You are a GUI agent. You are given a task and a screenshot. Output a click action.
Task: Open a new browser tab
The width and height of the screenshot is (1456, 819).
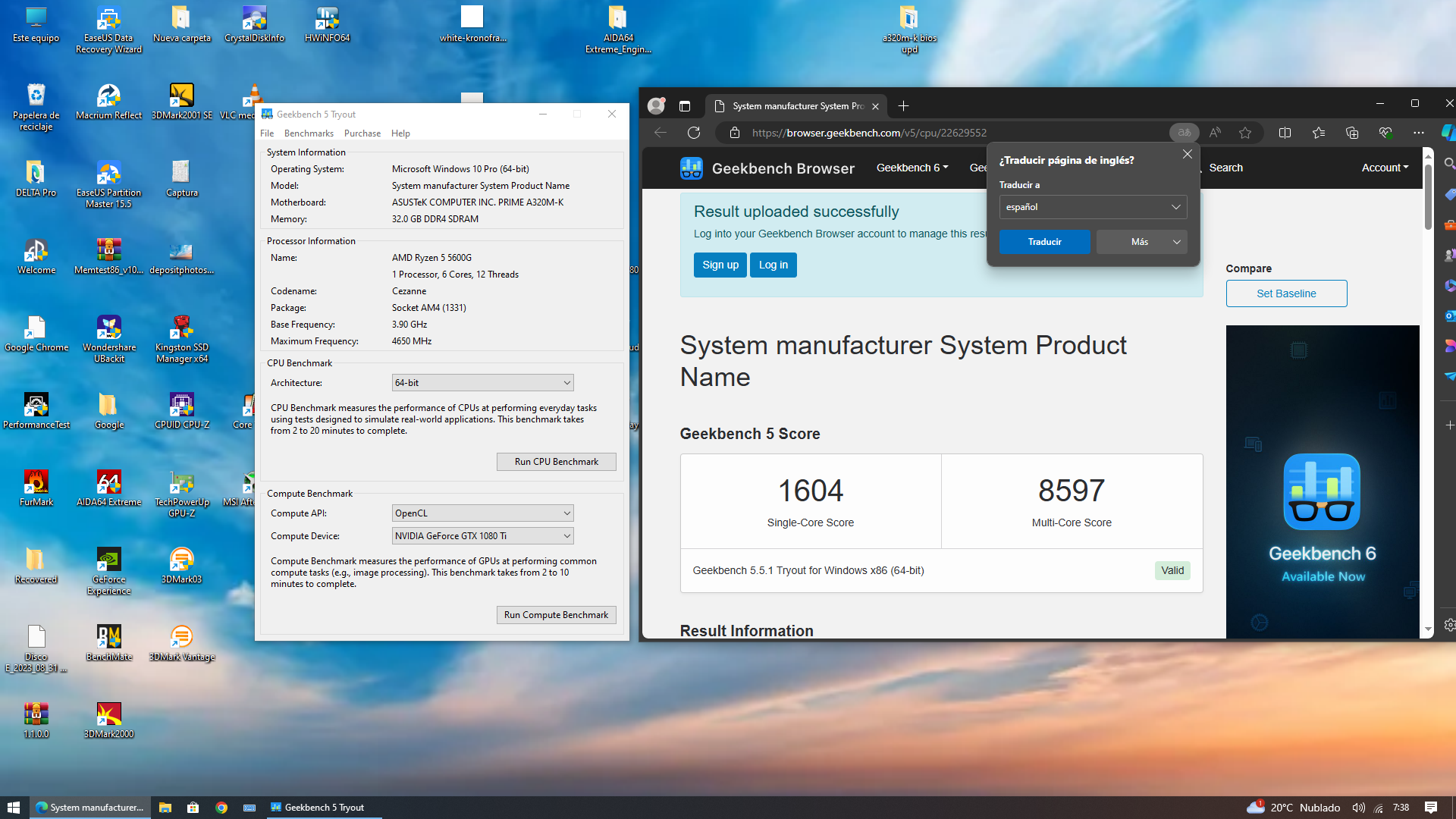tap(903, 106)
